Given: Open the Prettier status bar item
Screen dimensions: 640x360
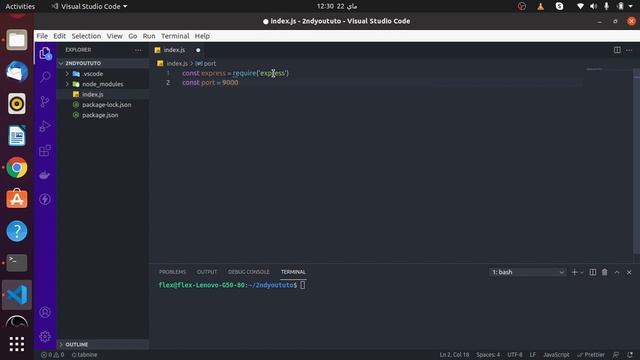Looking at the screenshot, I should pyautogui.click(x=591, y=355).
